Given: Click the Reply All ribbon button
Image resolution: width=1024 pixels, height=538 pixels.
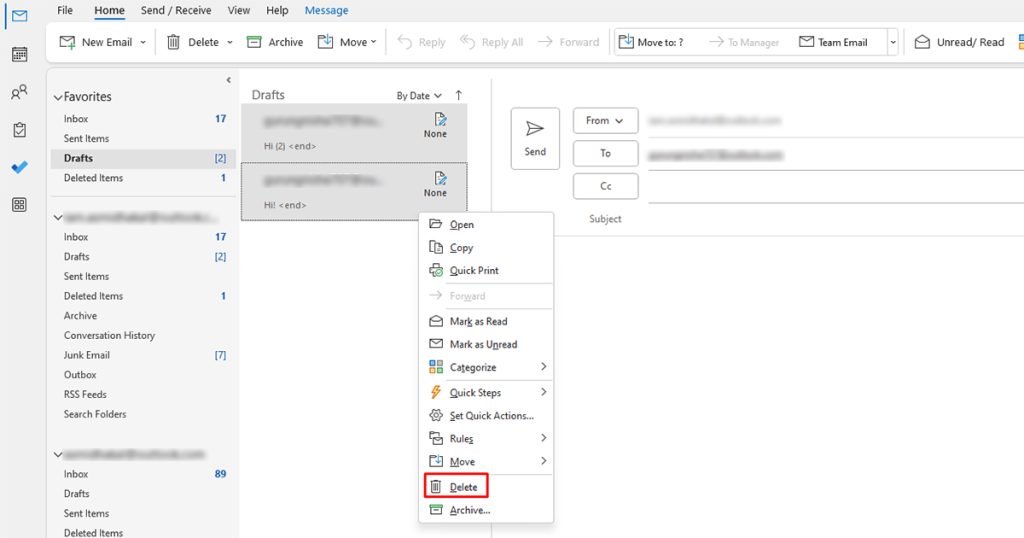Looking at the screenshot, I should click(492, 42).
